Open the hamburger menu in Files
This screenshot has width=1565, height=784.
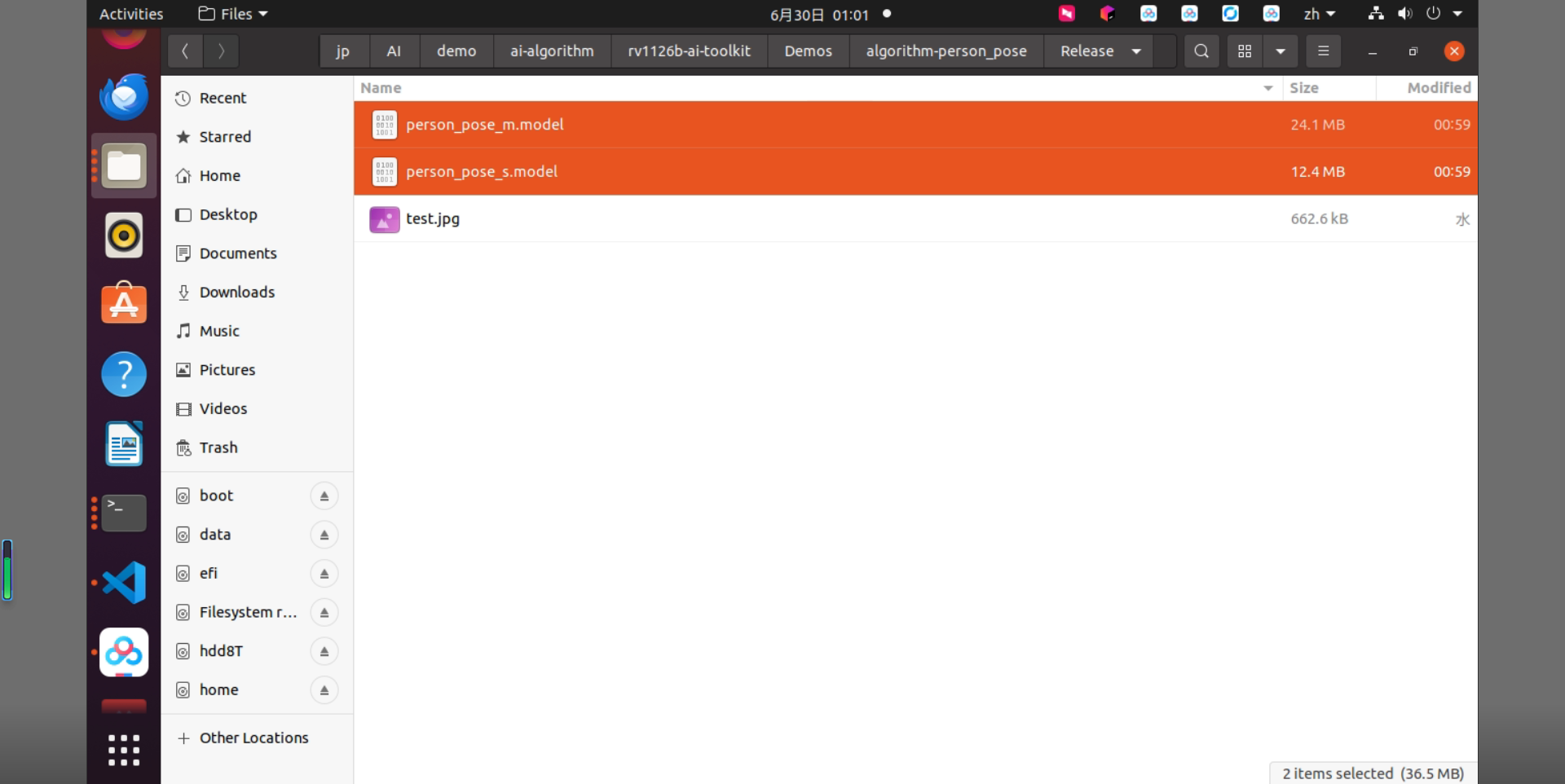tap(1323, 51)
